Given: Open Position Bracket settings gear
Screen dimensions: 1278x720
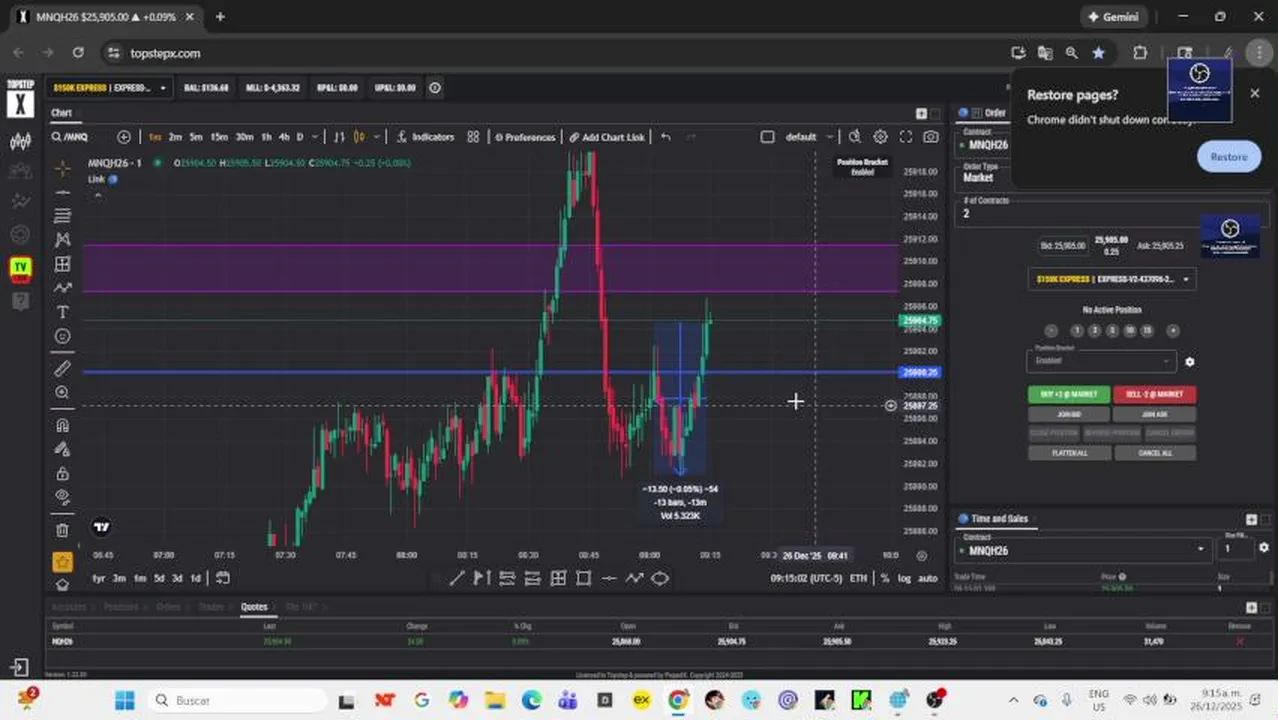Looking at the screenshot, I should click(x=1189, y=362).
